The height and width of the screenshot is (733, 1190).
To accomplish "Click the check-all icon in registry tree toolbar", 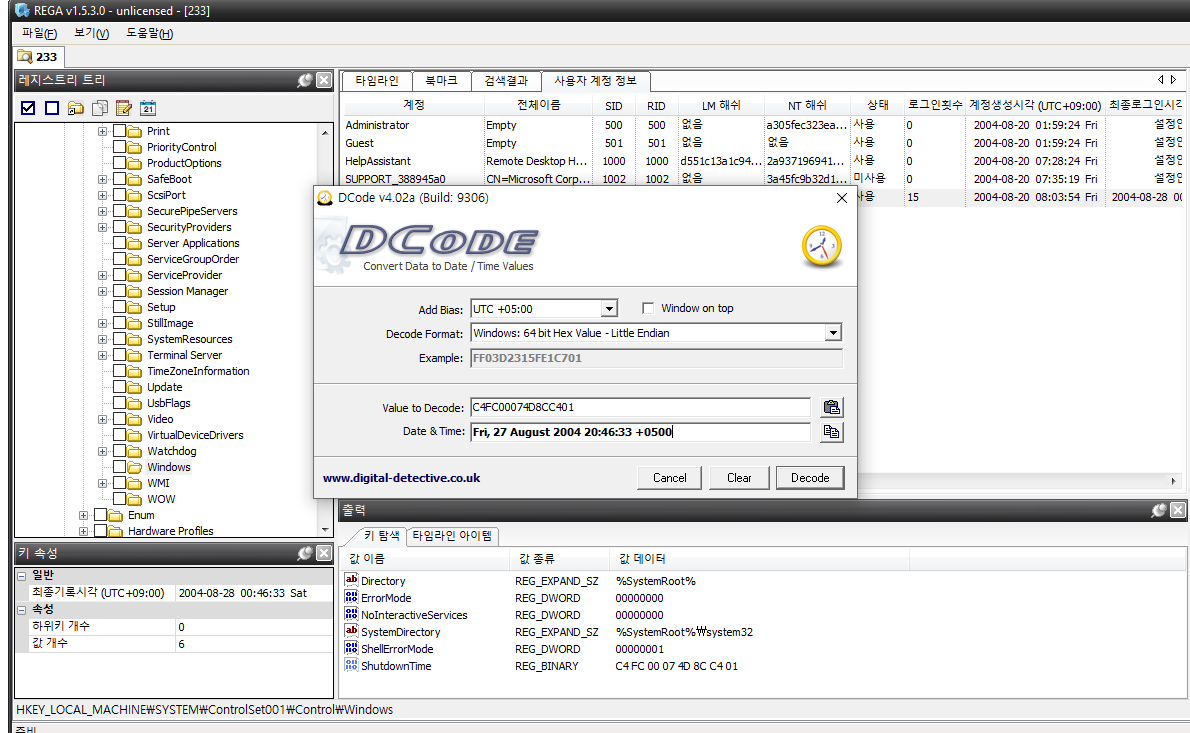I will [x=28, y=108].
